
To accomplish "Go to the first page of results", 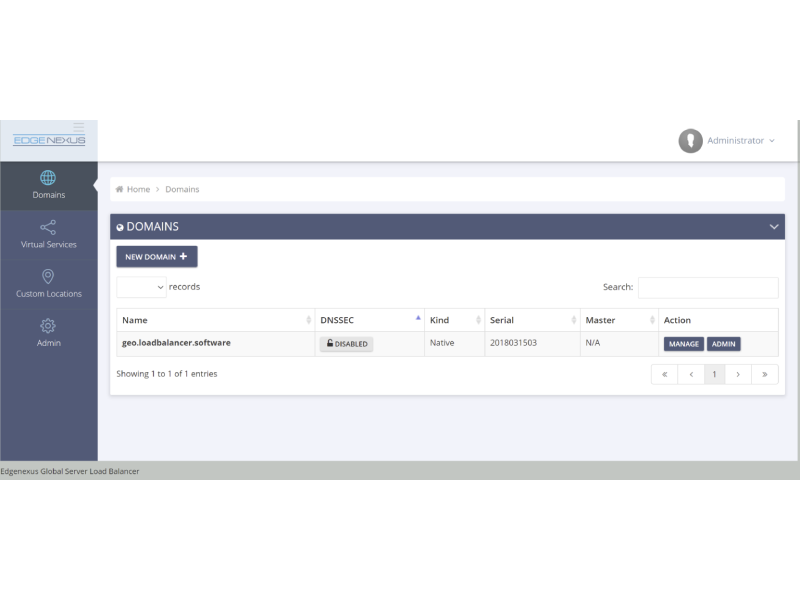I will tap(664, 374).
